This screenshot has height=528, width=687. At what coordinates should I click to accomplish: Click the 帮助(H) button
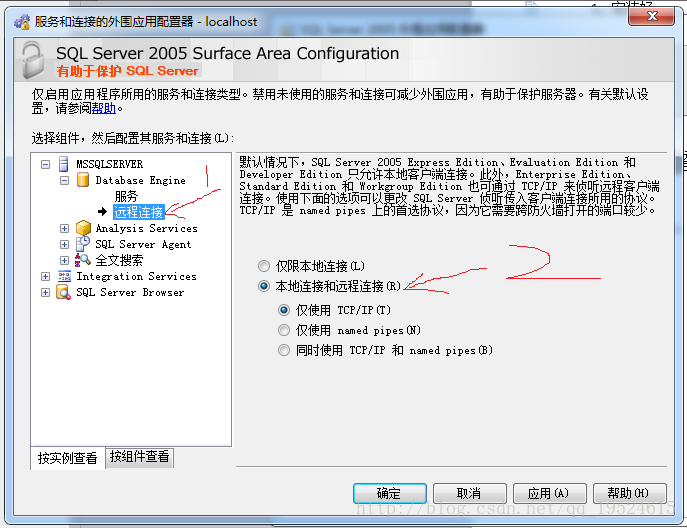tap(629, 493)
